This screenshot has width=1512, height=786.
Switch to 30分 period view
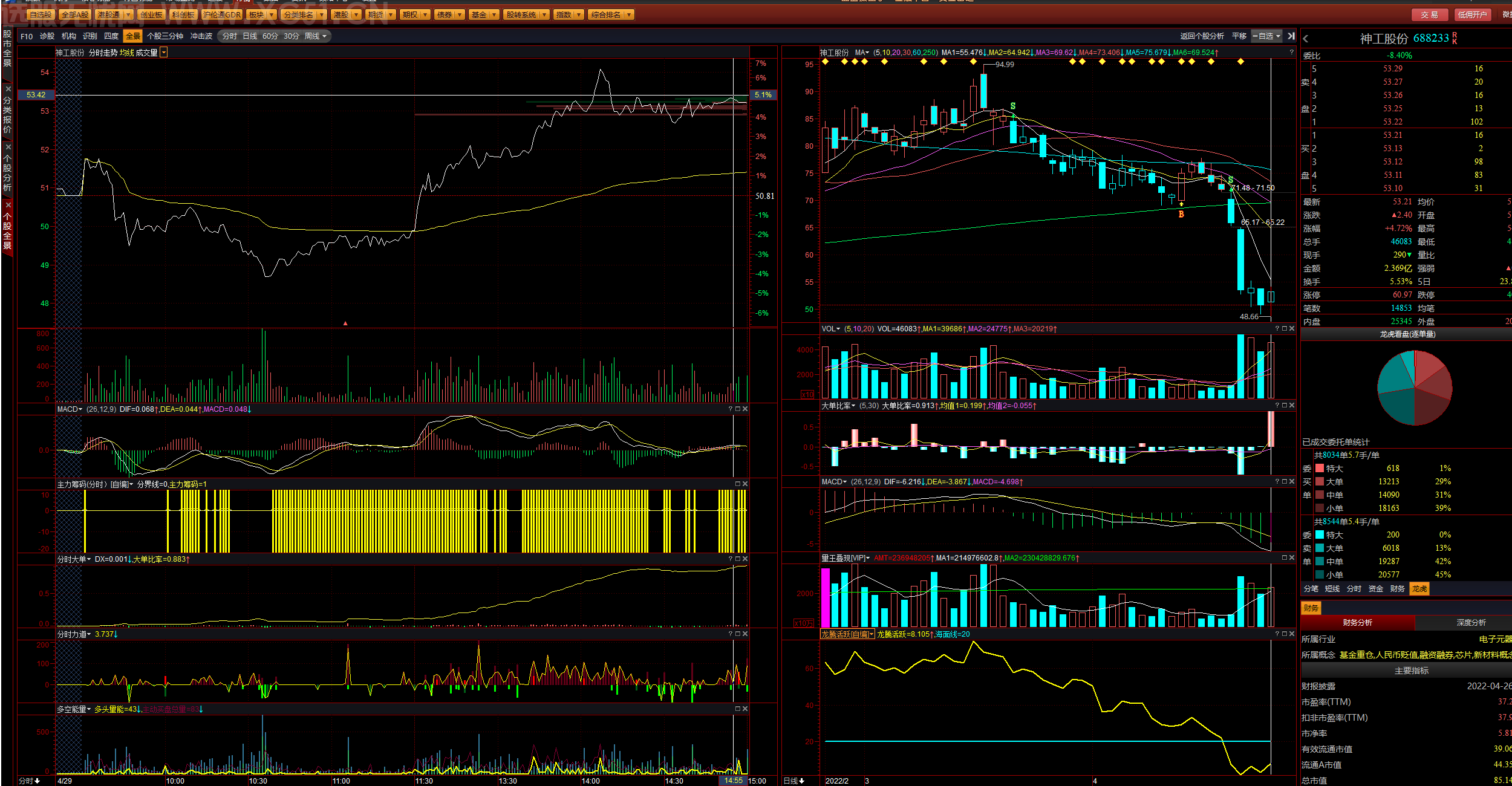point(292,36)
